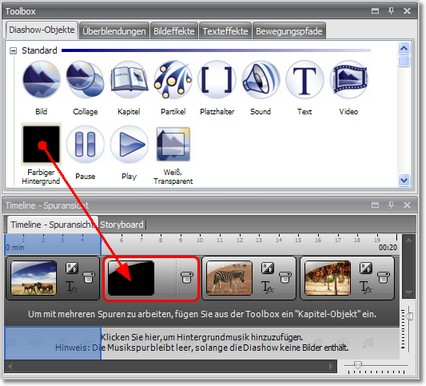This screenshot has height=386, width=426.
Task: Click Toolbox scrollbar down arrow
Action: [x=404, y=180]
